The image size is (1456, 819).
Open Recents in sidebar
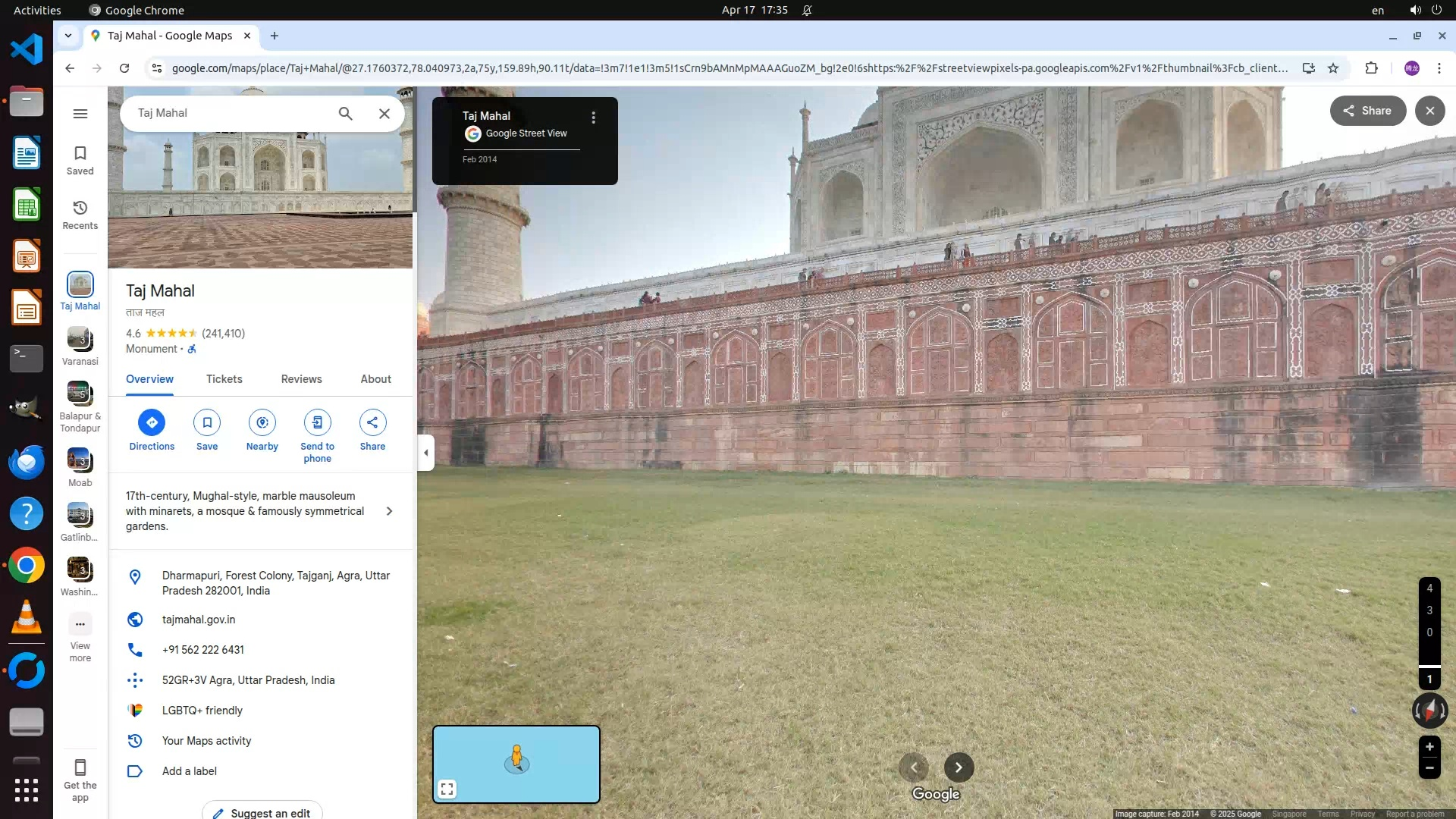click(80, 215)
